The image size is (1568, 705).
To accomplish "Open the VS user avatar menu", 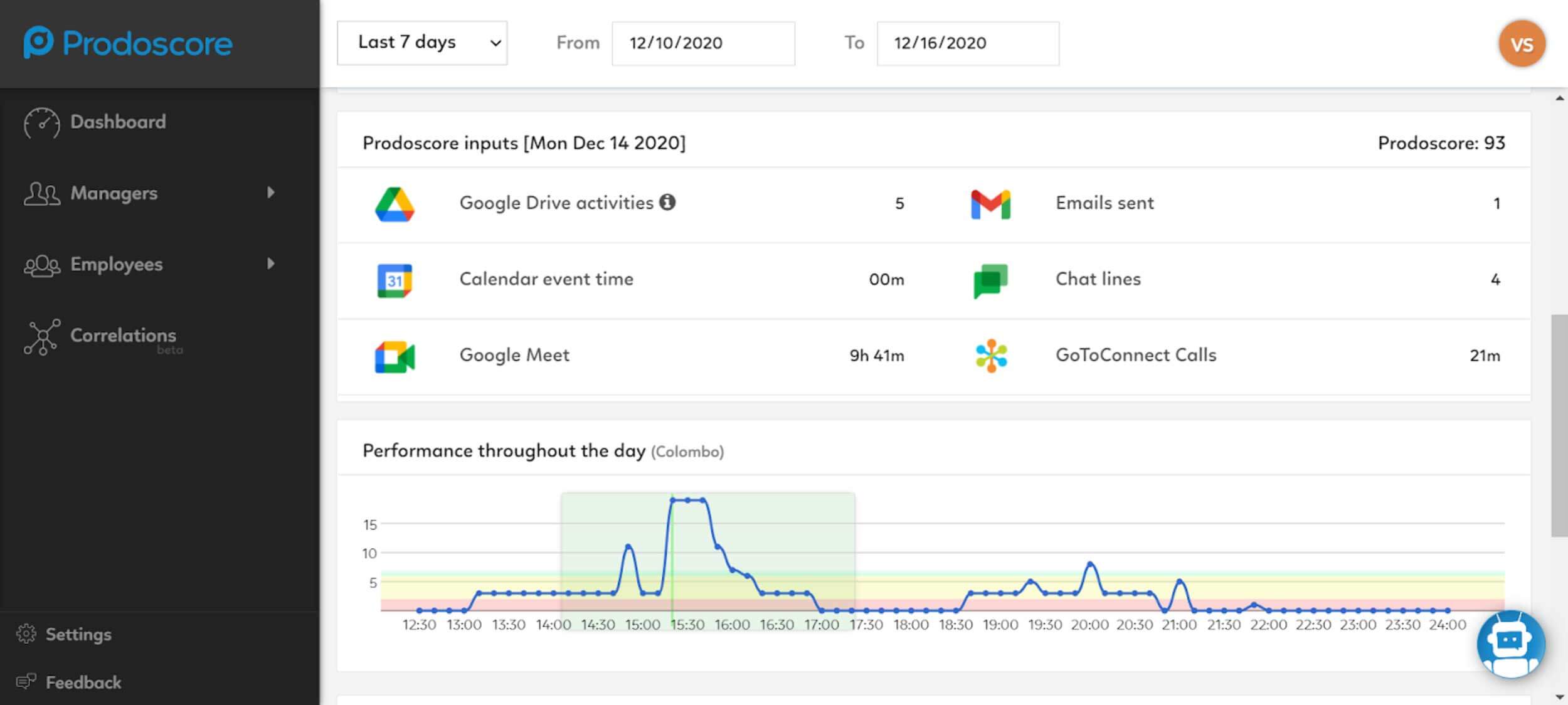I will pos(1522,44).
